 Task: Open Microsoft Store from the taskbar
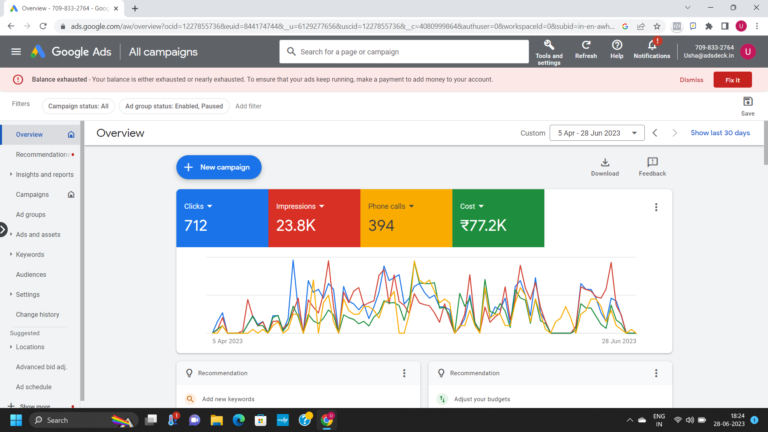point(261,420)
